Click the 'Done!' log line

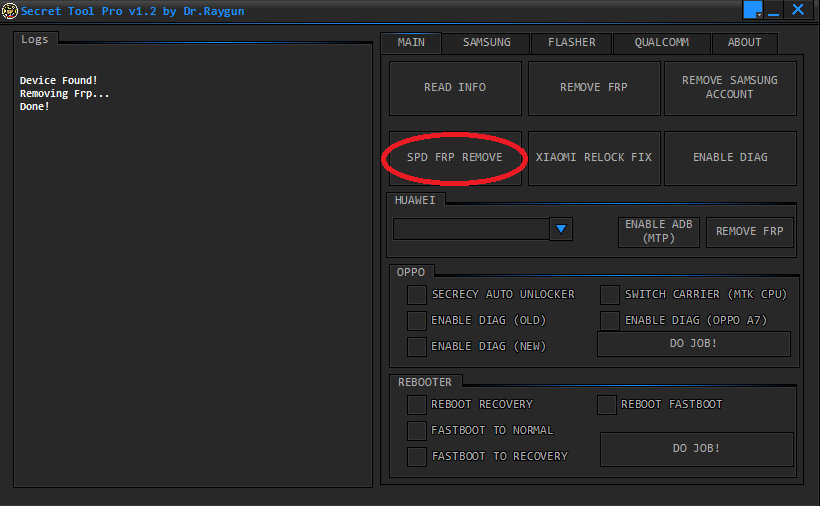35,107
